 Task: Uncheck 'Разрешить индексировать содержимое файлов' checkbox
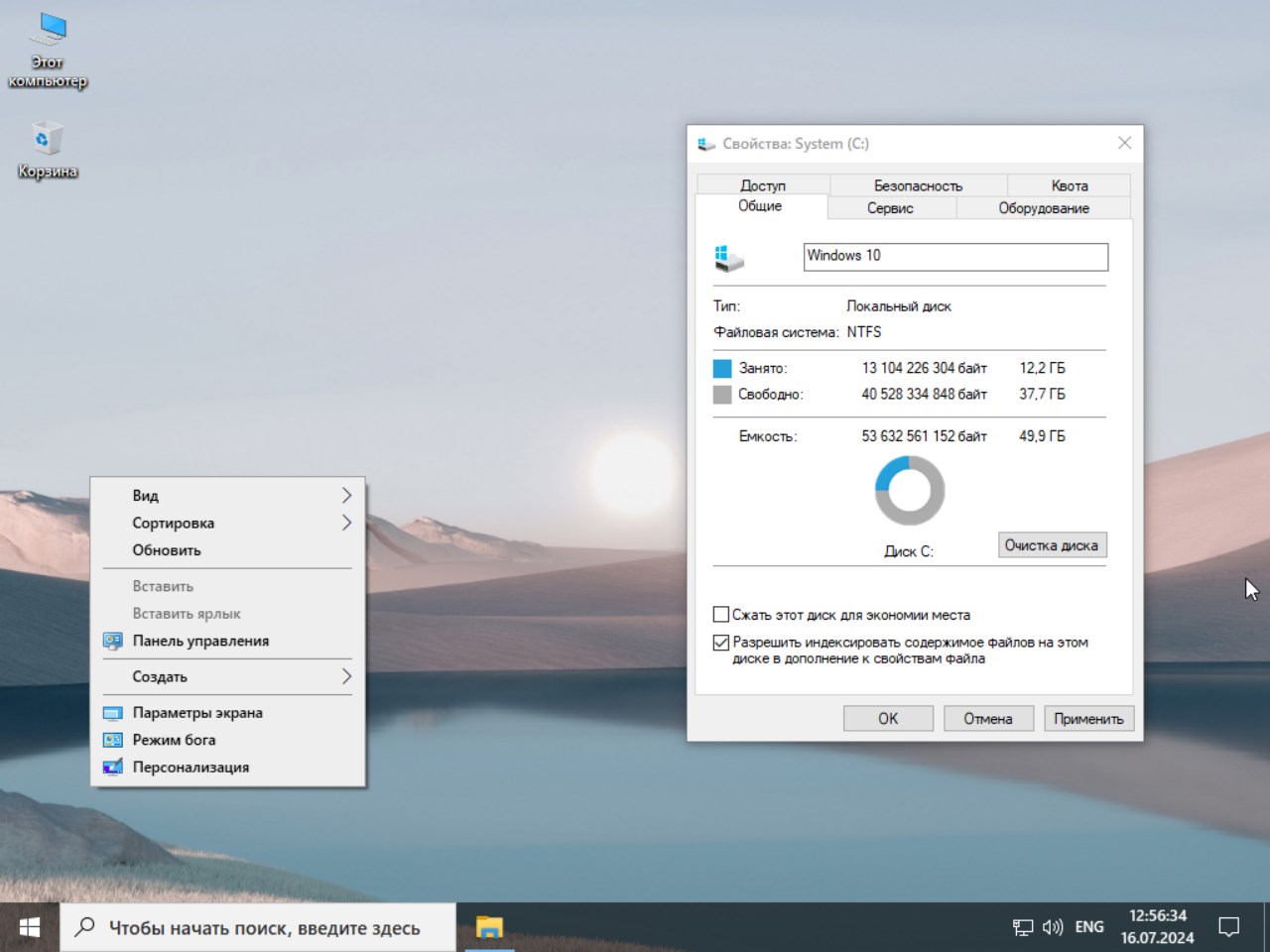pyautogui.click(x=721, y=643)
